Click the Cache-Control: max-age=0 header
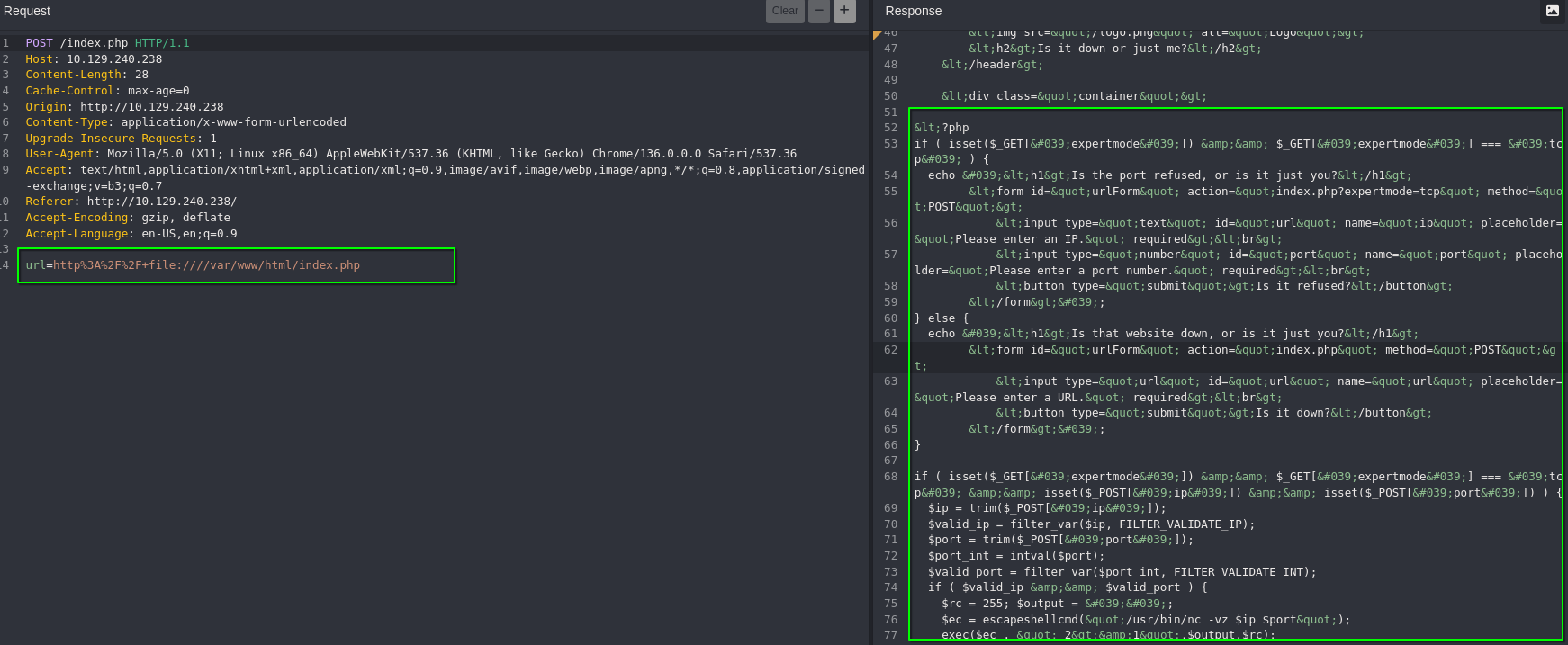1568x645 pixels. click(x=107, y=91)
